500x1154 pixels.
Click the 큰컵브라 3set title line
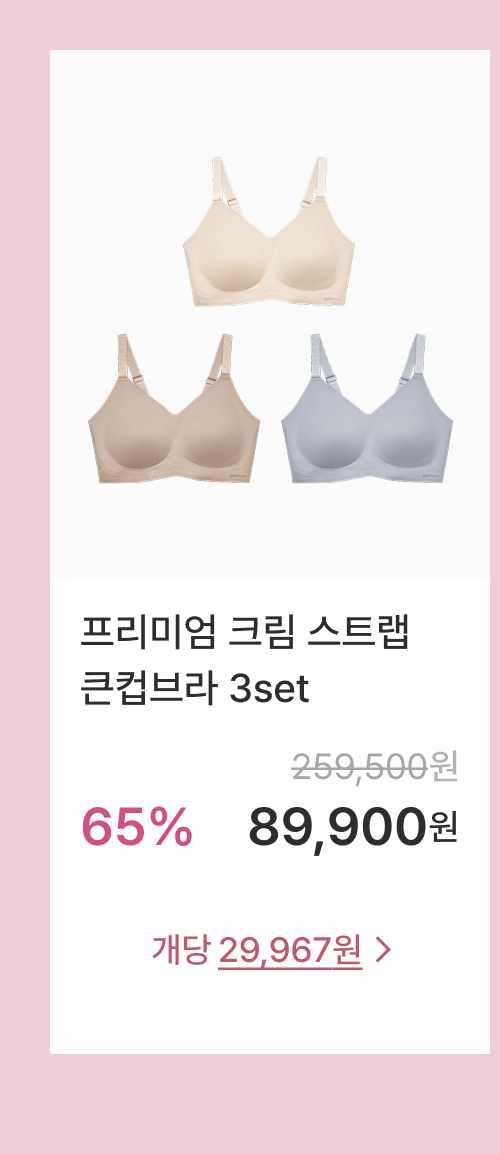click(x=194, y=691)
